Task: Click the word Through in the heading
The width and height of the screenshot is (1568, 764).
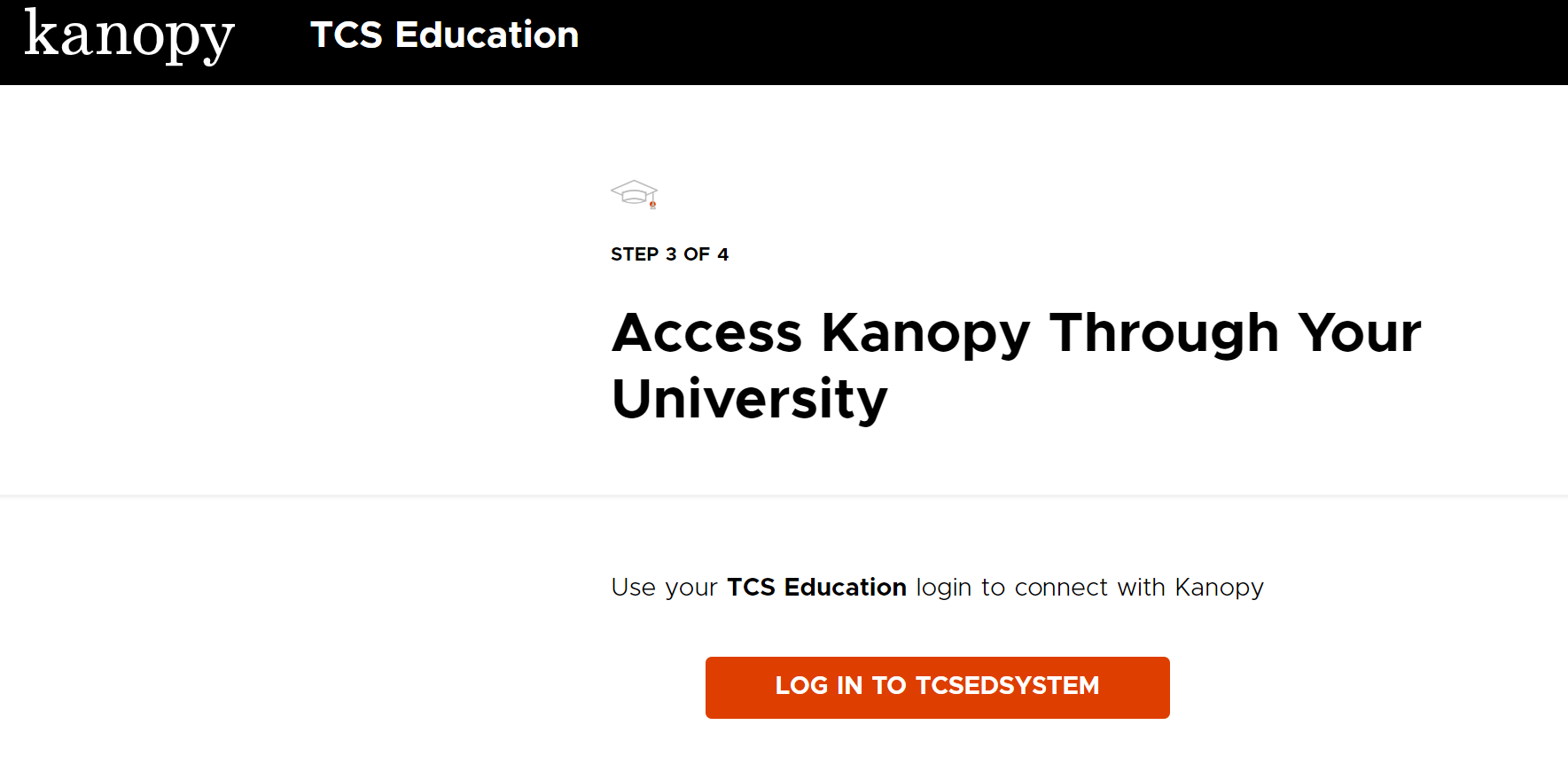Action: click(x=1164, y=335)
